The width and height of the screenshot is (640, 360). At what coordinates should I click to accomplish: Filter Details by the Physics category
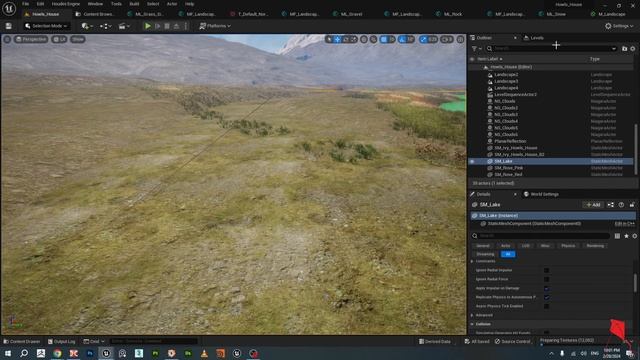tap(568, 246)
